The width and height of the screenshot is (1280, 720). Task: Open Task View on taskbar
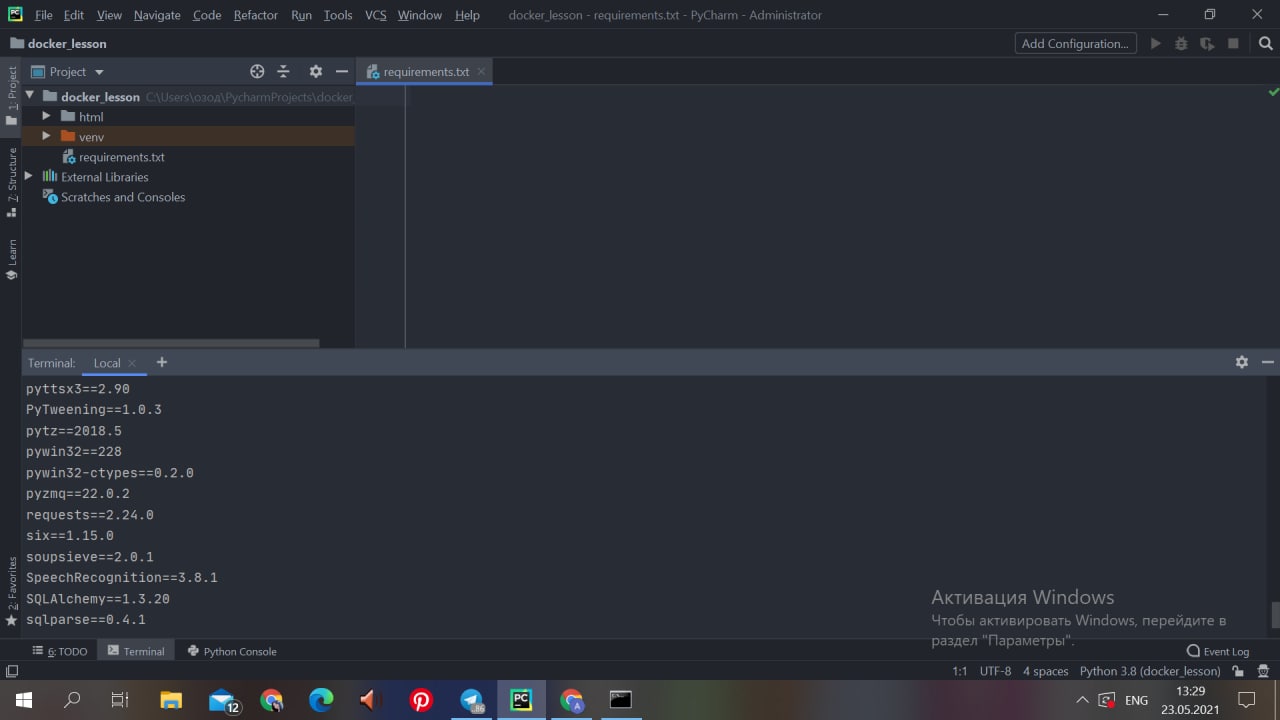[120, 700]
